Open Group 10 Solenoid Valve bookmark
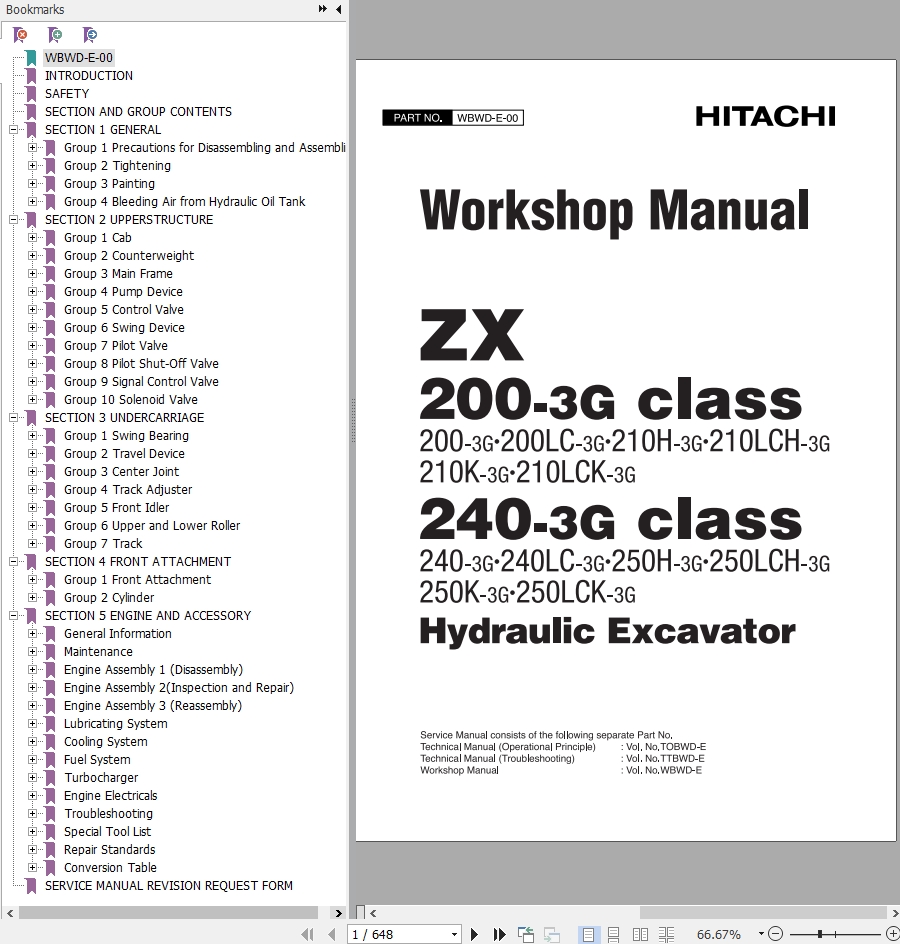Screen dimensions: 900x944 tap(131, 400)
